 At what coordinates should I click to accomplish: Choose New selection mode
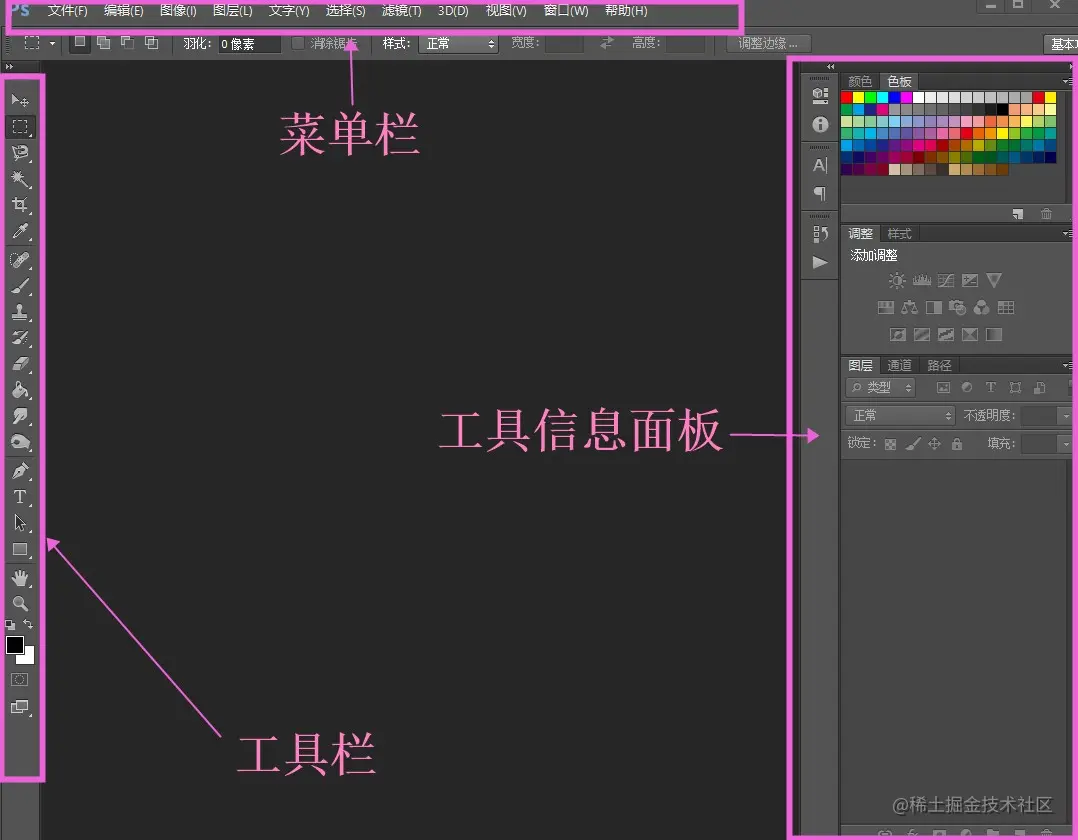pyautogui.click(x=80, y=43)
